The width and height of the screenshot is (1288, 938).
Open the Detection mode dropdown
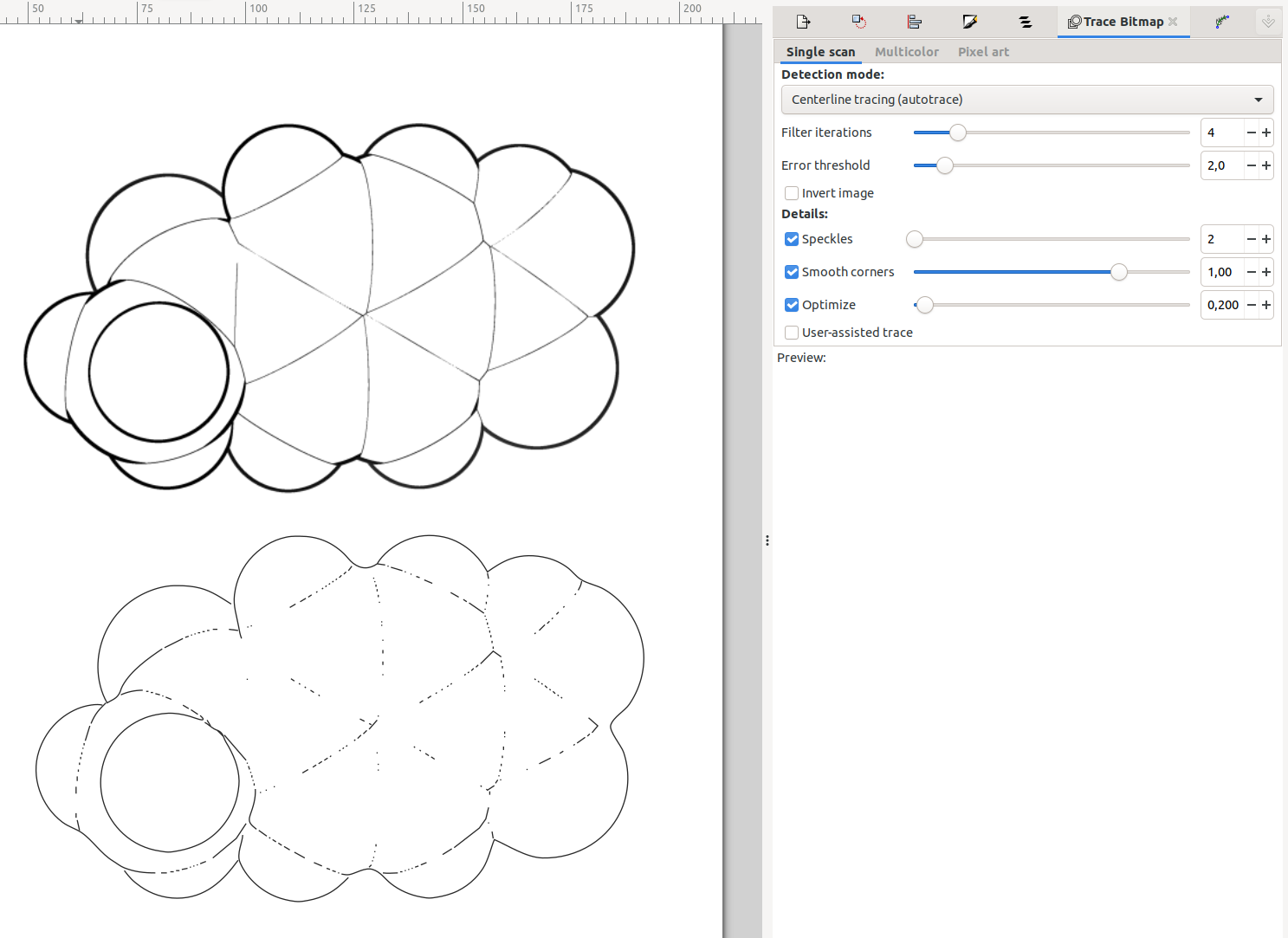click(x=1027, y=100)
